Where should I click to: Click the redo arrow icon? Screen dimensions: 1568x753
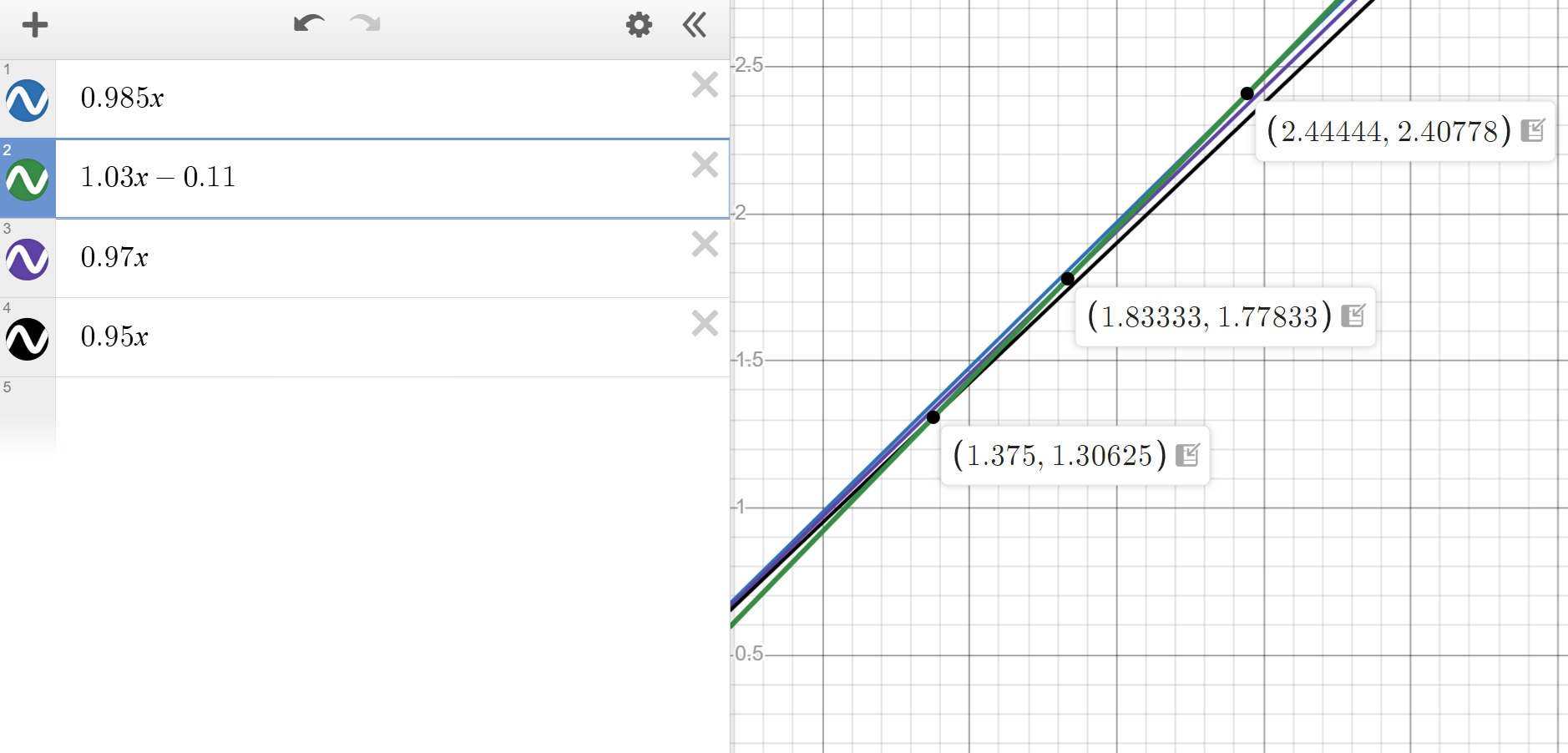(x=366, y=23)
